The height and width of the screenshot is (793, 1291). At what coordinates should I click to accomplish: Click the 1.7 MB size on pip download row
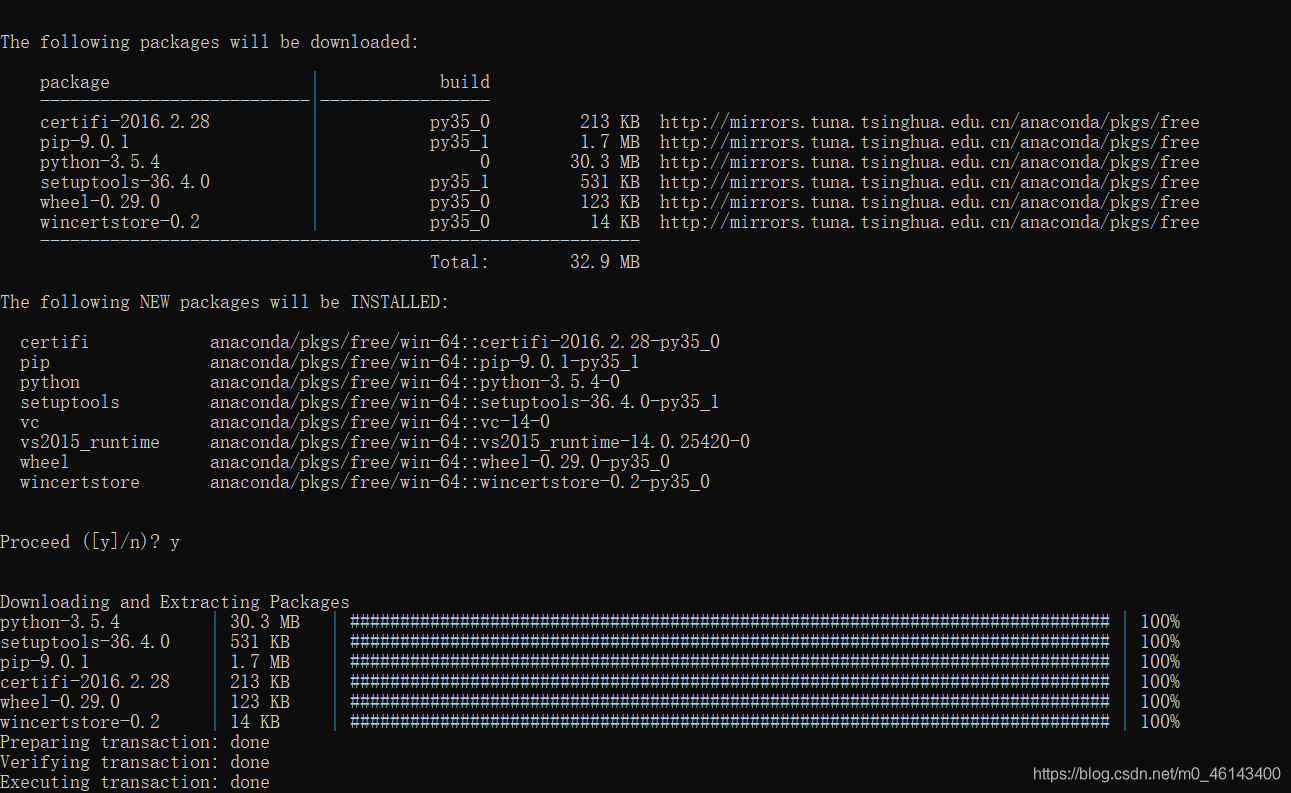tap(610, 142)
